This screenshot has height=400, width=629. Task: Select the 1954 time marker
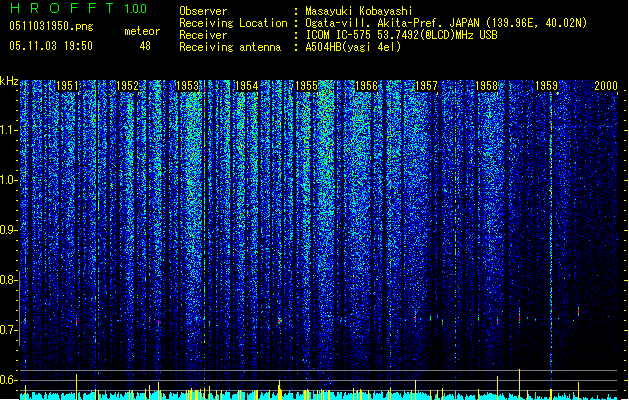click(247, 86)
